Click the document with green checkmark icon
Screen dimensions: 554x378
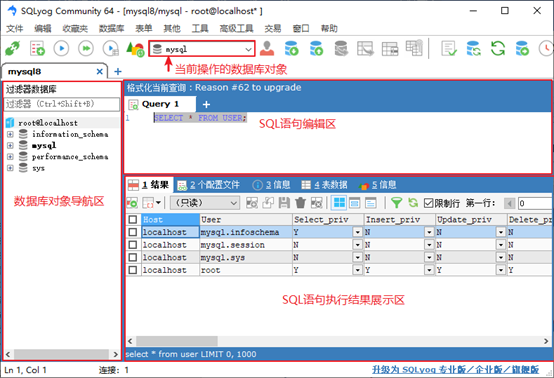pyautogui.click(x=449, y=48)
